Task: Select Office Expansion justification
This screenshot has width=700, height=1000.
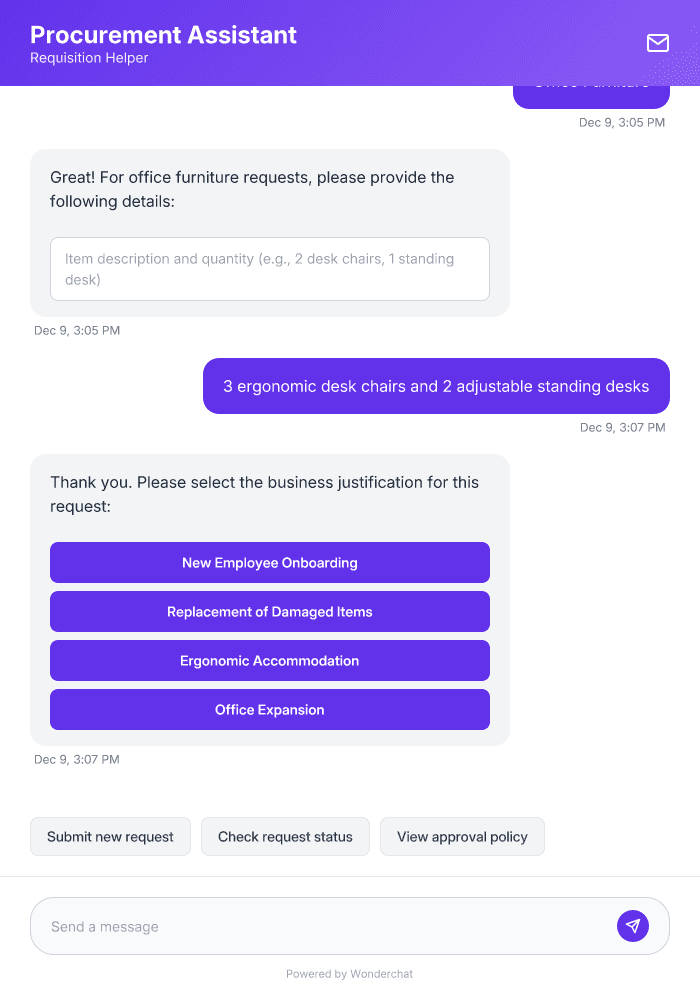Action: (269, 709)
